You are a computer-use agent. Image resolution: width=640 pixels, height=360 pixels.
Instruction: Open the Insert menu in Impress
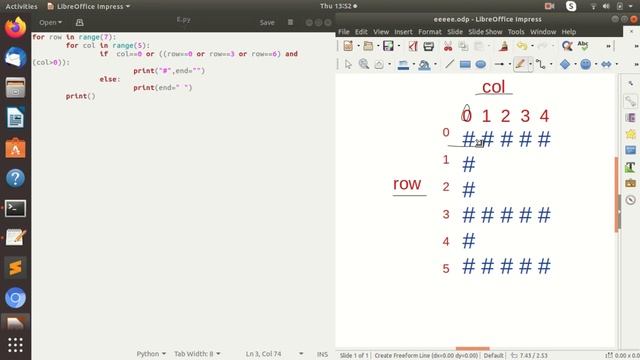(403, 32)
